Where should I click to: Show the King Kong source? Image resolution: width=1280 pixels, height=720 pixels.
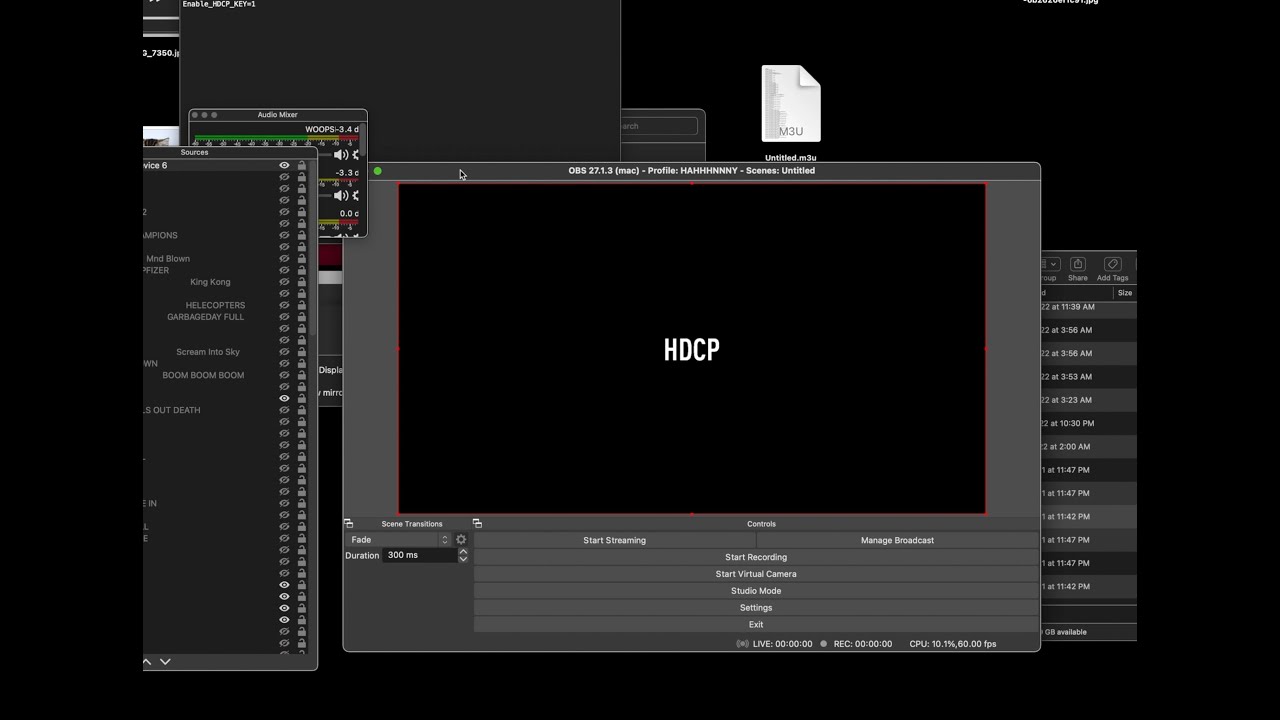point(284,282)
